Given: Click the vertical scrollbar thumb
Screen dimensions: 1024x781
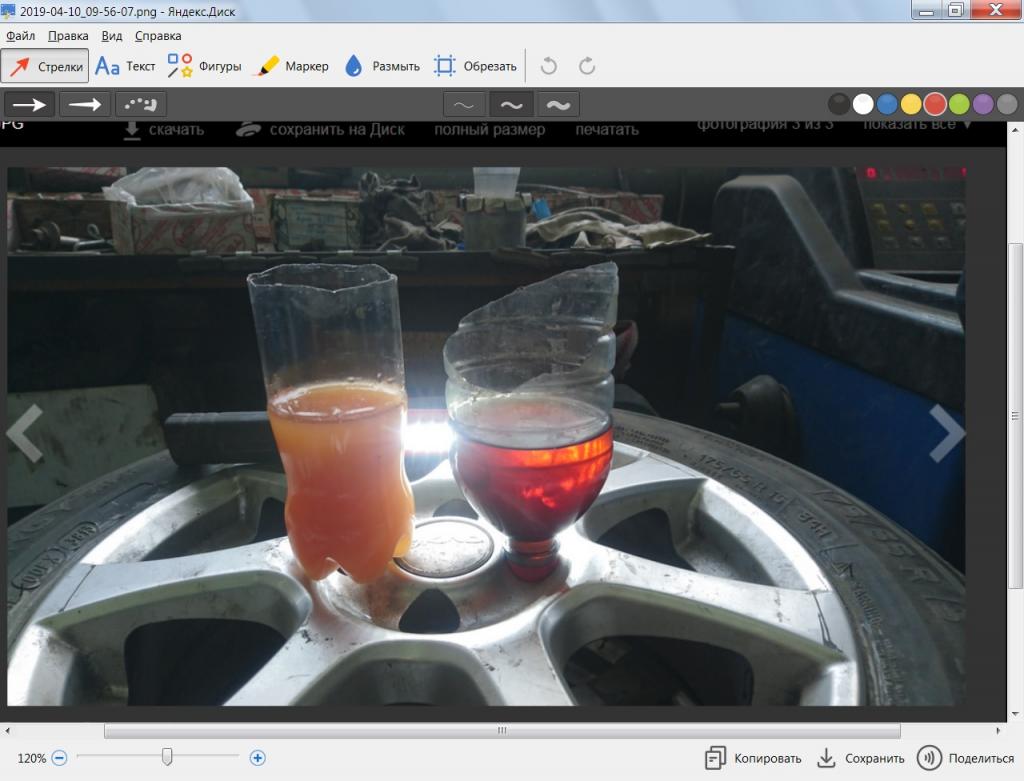Looking at the screenshot, I should click(x=1015, y=416).
